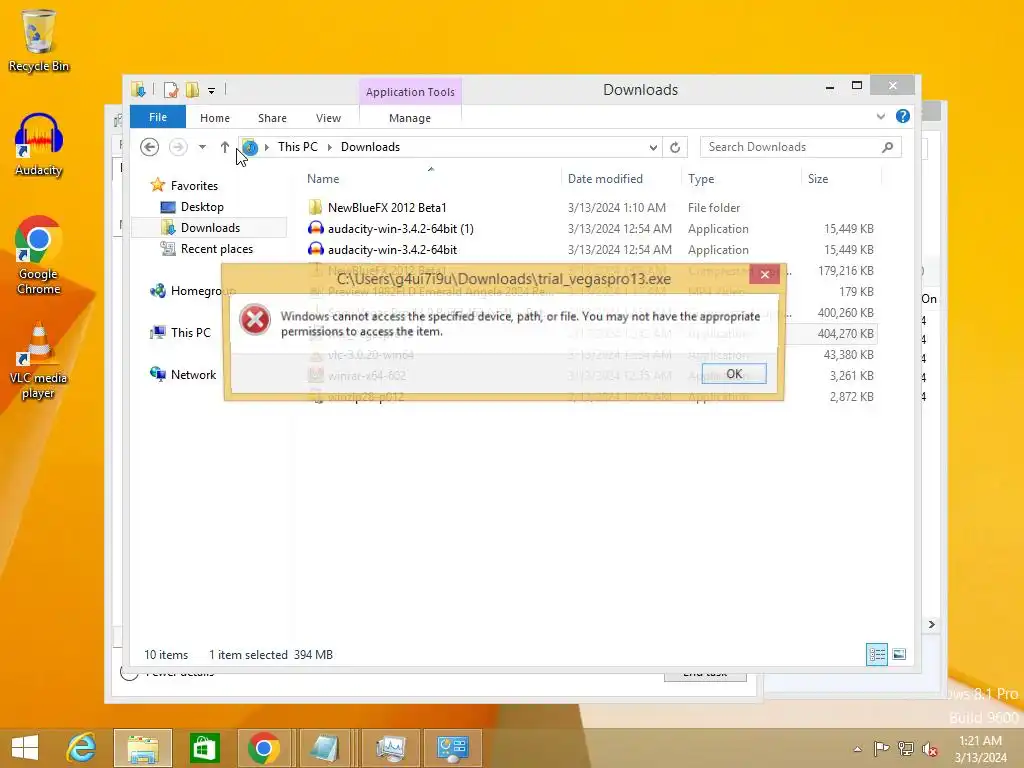The image size is (1024, 768).
Task: Open the recent locations dropdown arrow
Action: point(202,147)
